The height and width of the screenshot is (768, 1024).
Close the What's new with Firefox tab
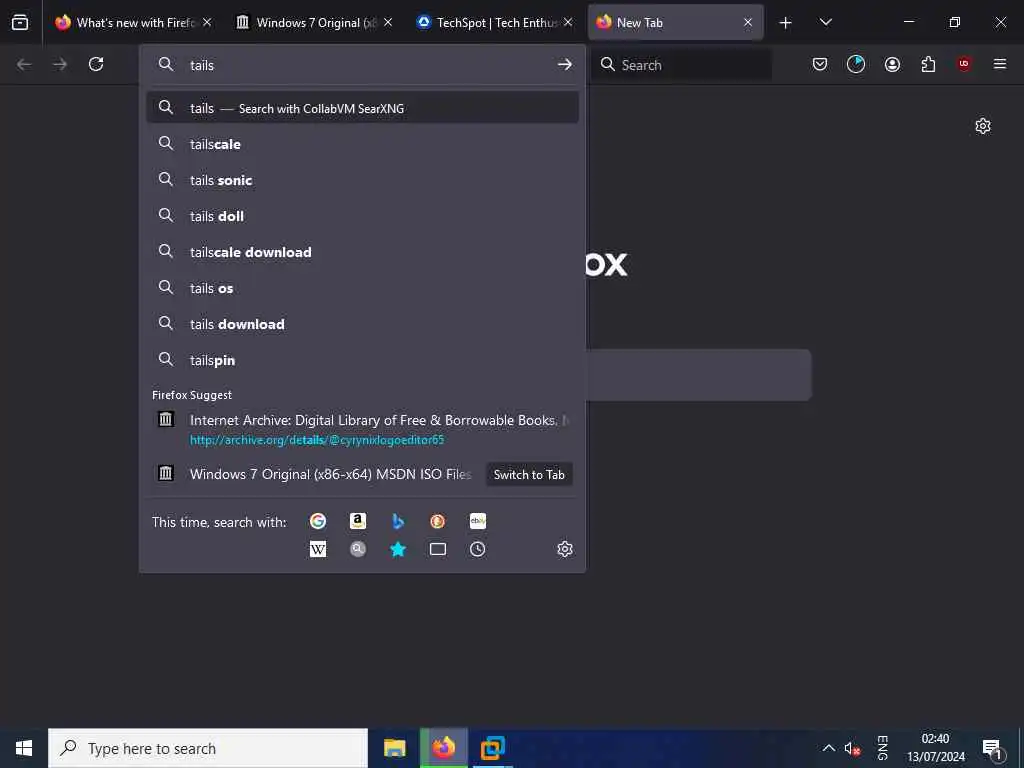[207, 22]
